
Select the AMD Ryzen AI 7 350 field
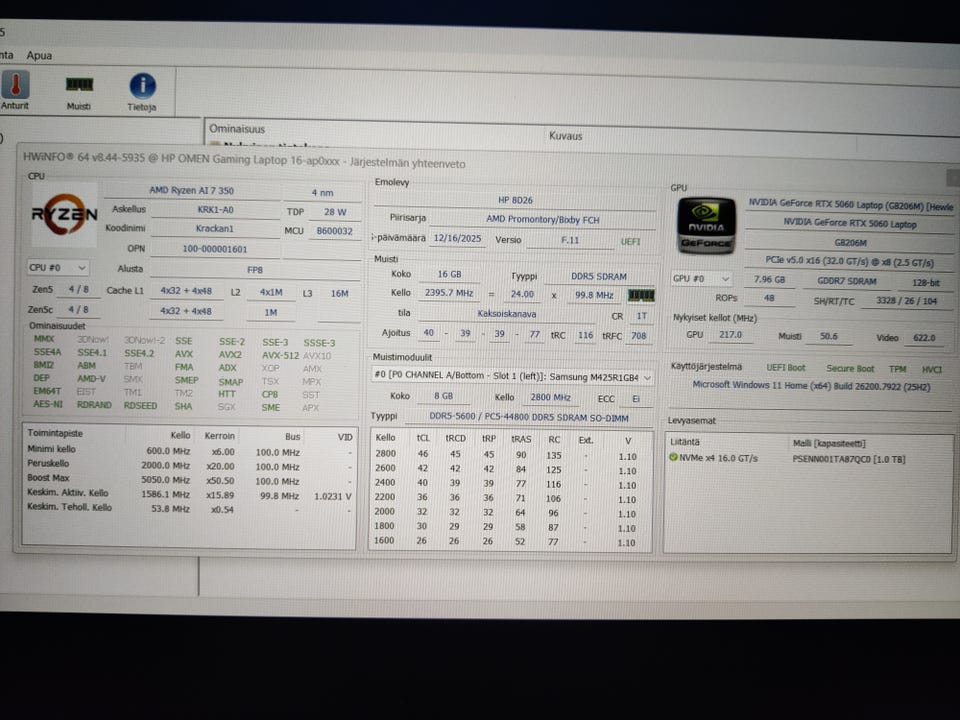click(x=192, y=190)
